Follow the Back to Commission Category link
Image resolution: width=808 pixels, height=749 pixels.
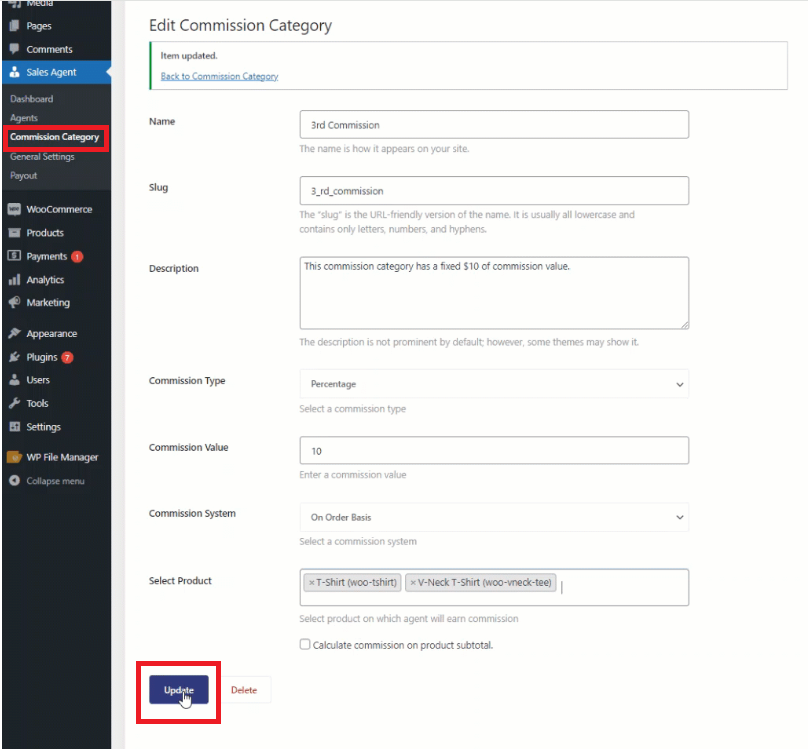coord(219,76)
